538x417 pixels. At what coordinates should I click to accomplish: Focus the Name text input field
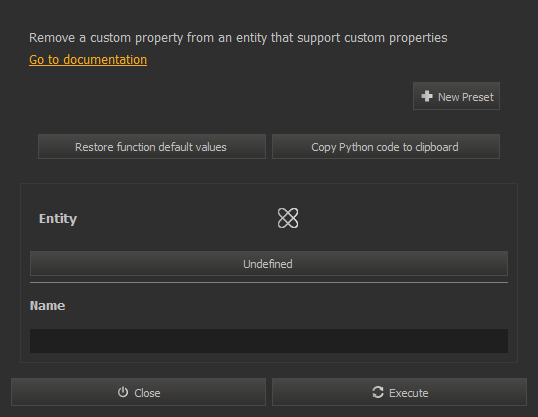pos(269,341)
